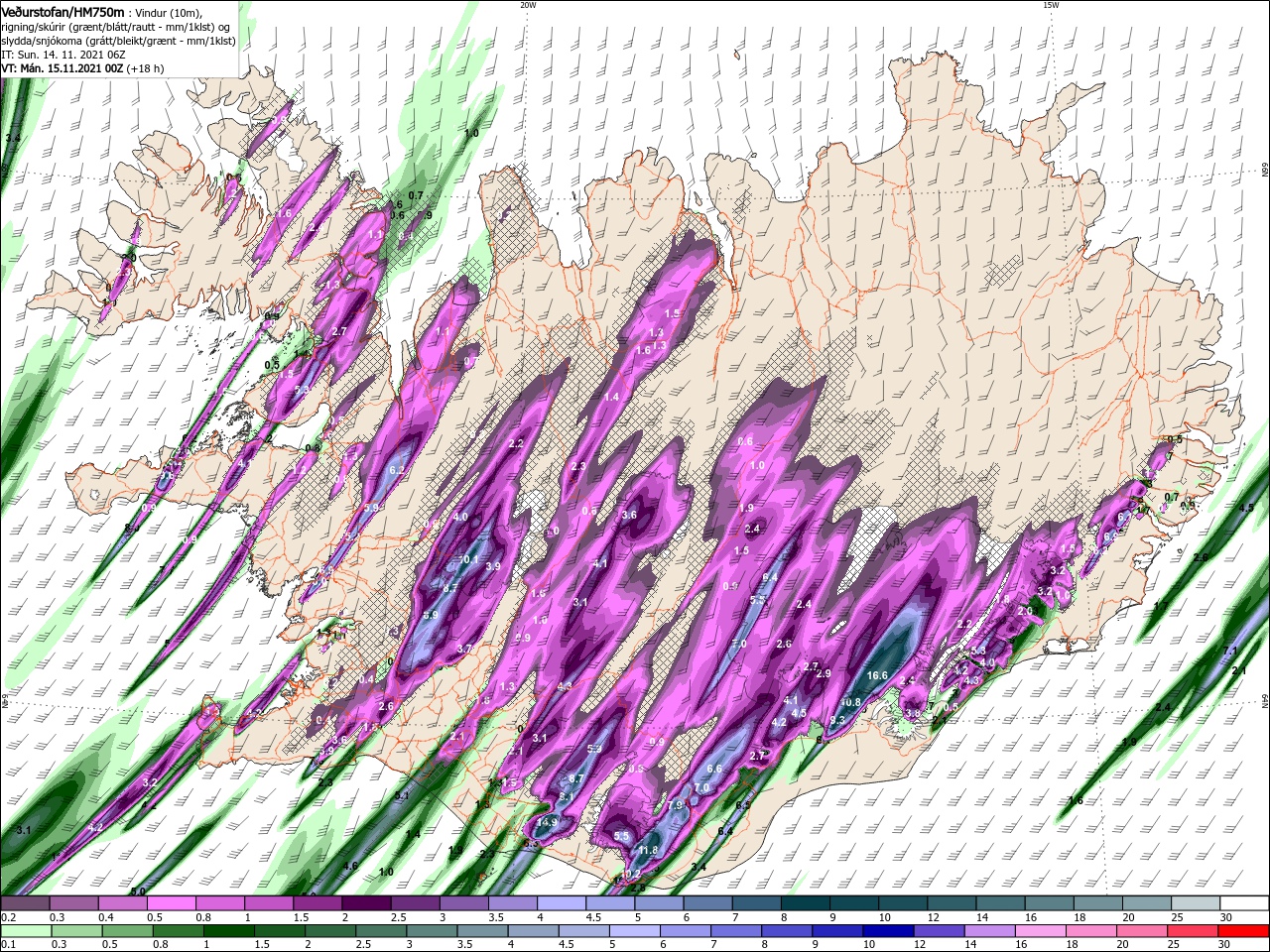Click the 15W longitude label
1270x952 pixels.
click(1051, 5)
